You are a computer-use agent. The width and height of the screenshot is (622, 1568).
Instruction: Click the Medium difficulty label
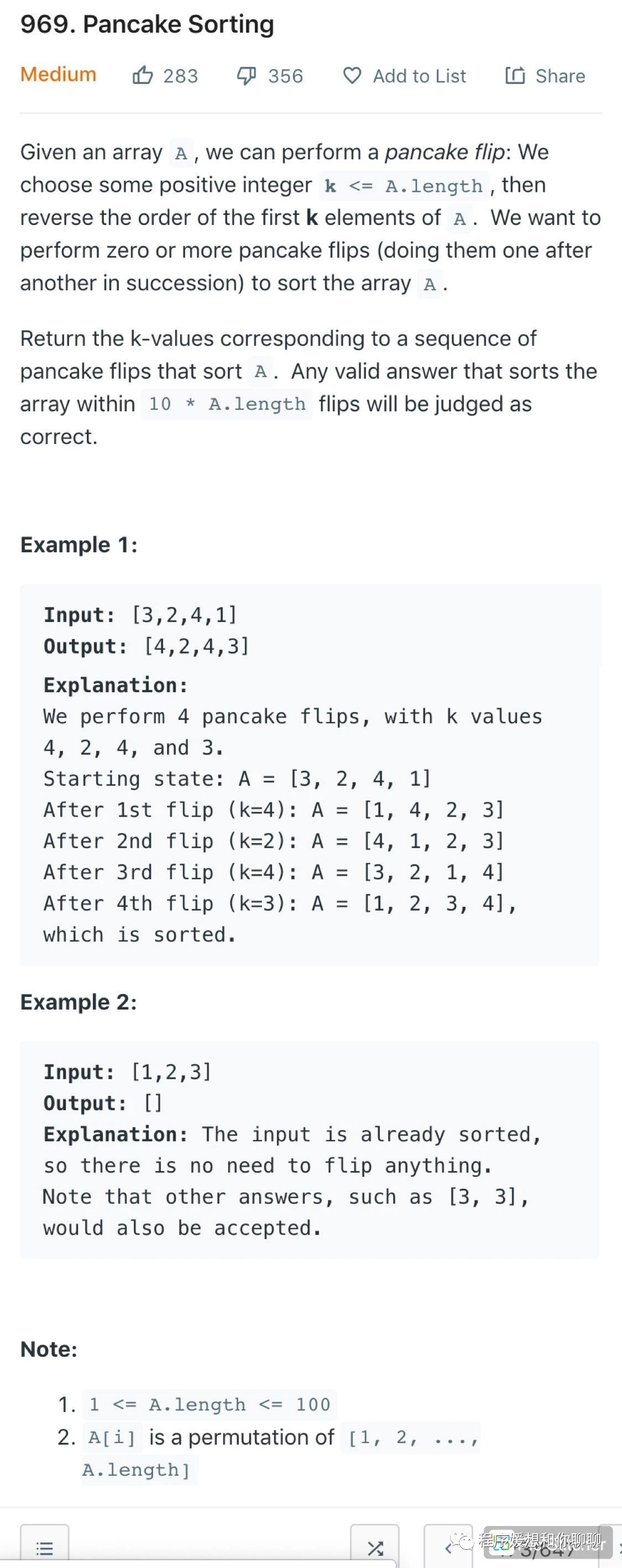[x=59, y=74]
